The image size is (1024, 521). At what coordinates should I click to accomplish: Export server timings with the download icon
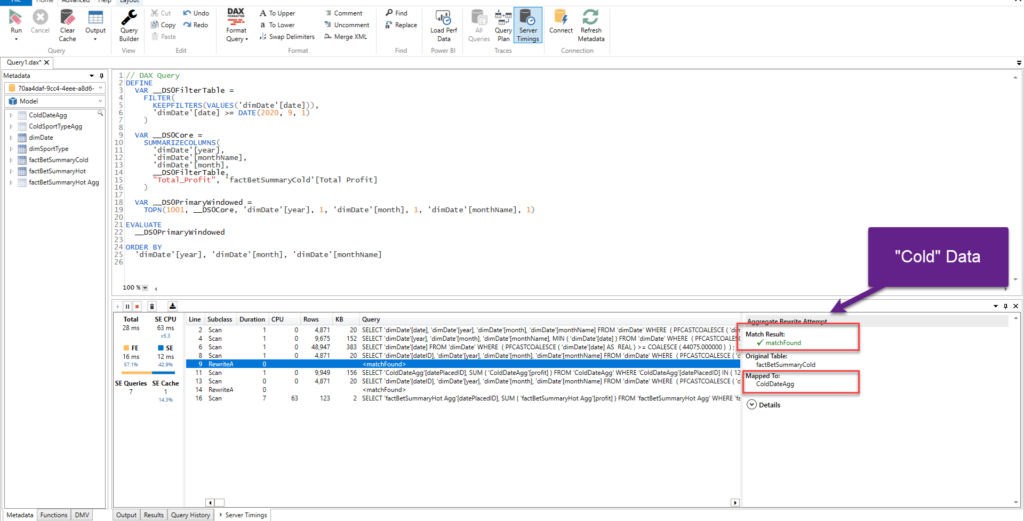[x=172, y=306]
